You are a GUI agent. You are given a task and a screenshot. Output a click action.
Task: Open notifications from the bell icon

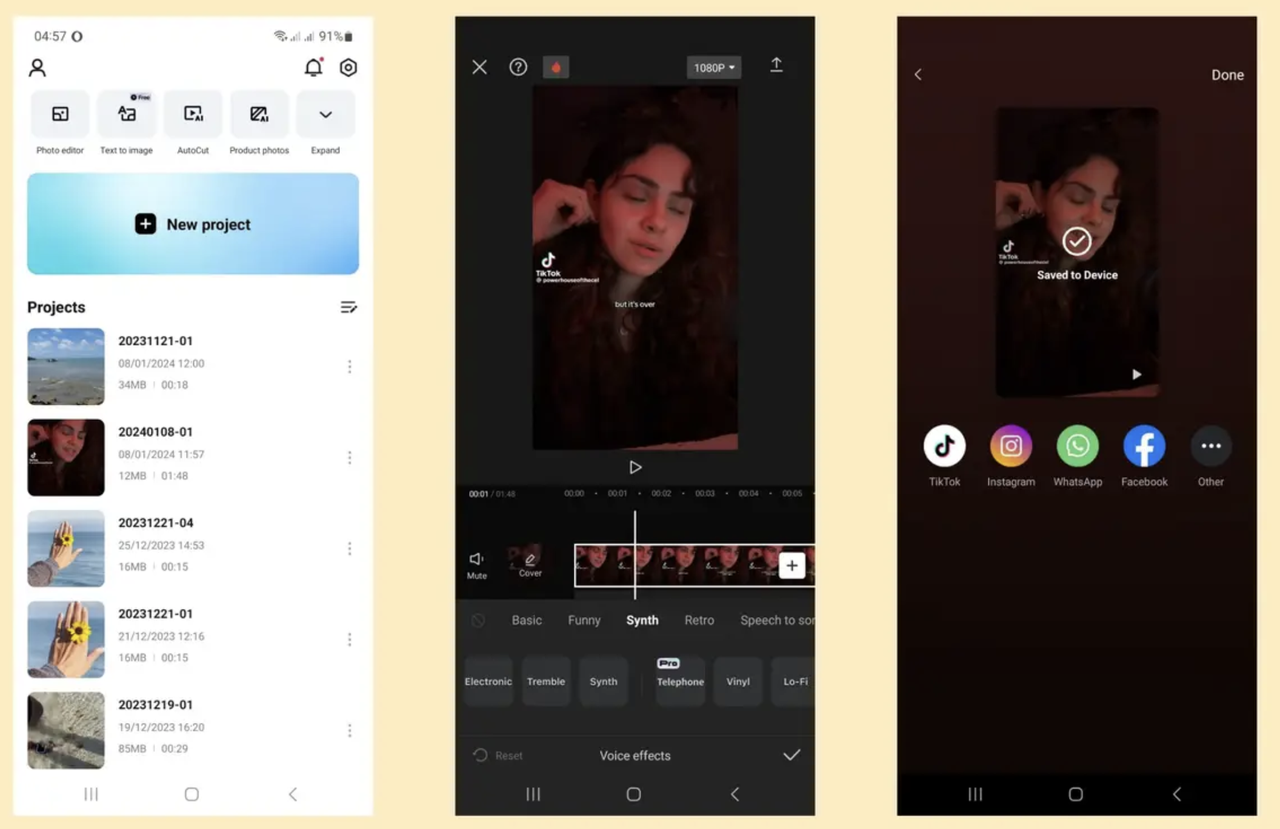click(312, 67)
